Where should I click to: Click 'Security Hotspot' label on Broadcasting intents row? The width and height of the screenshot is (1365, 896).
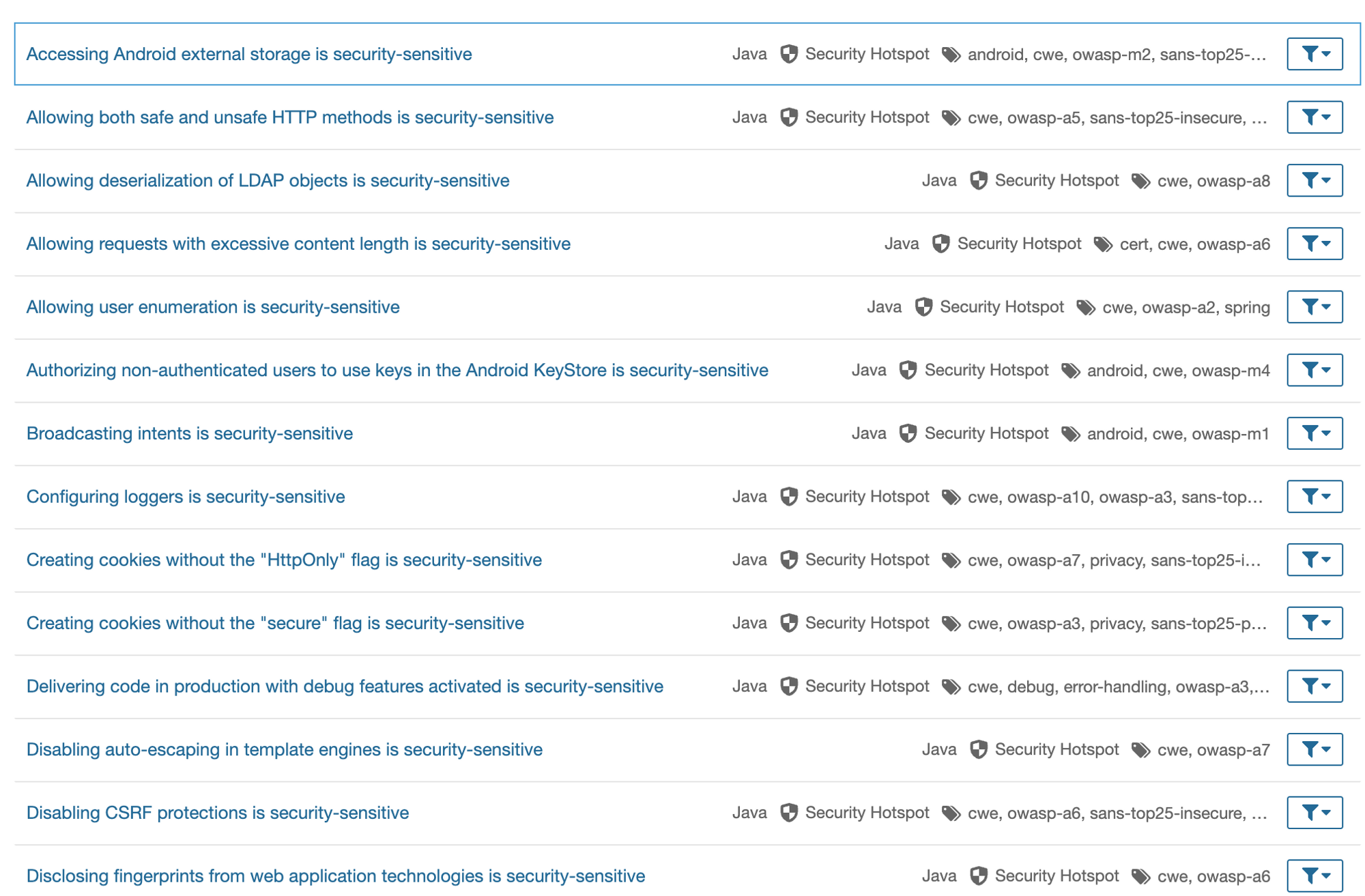pyautogui.click(x=986, y=433)
